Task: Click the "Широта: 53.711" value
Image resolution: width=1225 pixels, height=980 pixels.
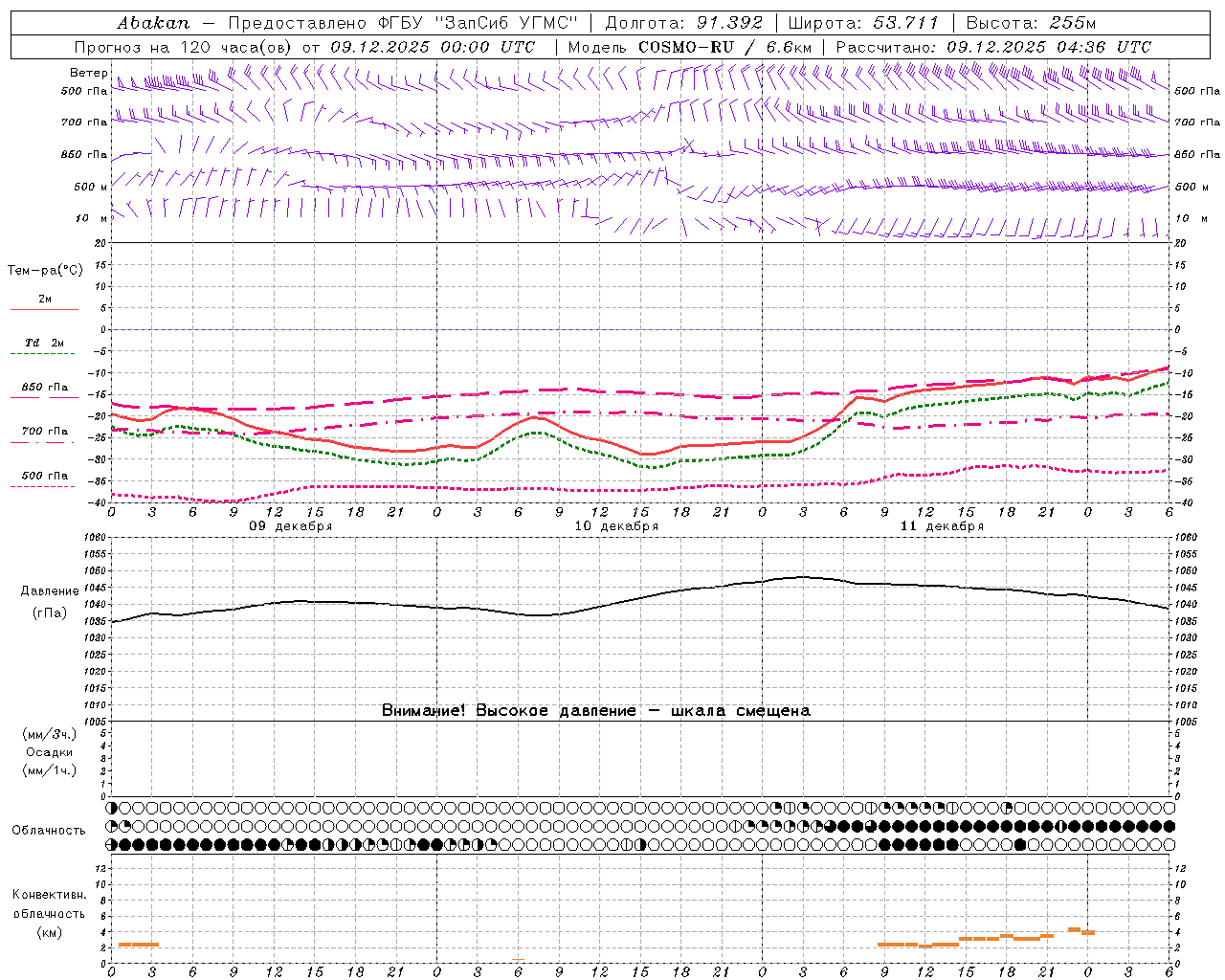Action: 864,23
